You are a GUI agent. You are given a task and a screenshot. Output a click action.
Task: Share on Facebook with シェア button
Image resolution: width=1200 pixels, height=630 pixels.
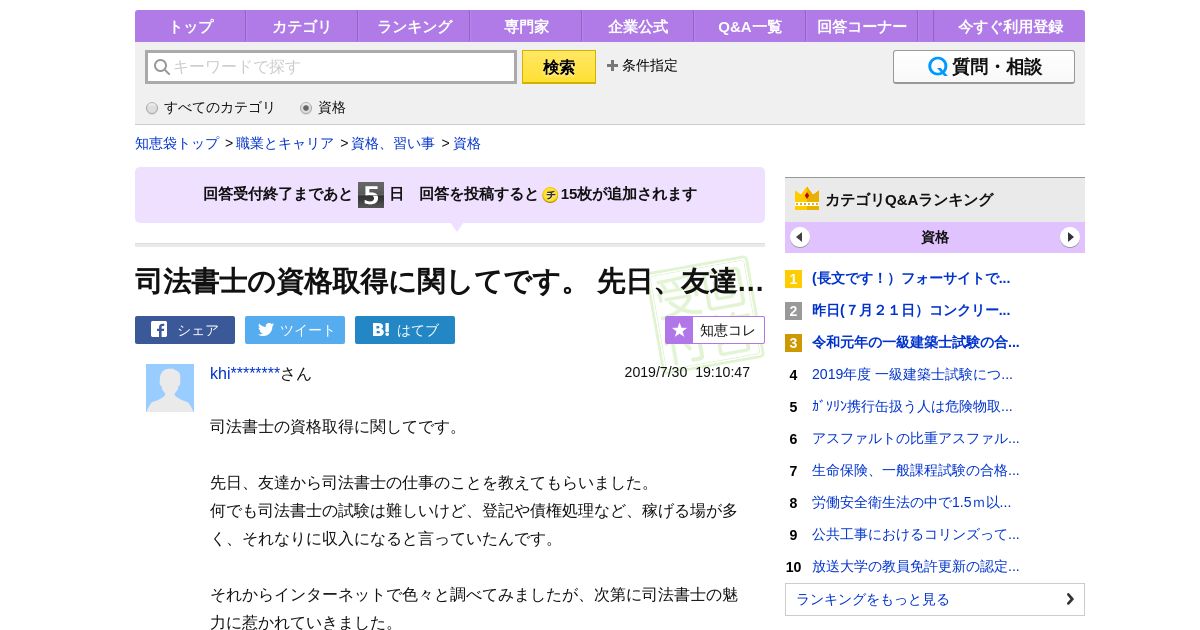(185, 330)
